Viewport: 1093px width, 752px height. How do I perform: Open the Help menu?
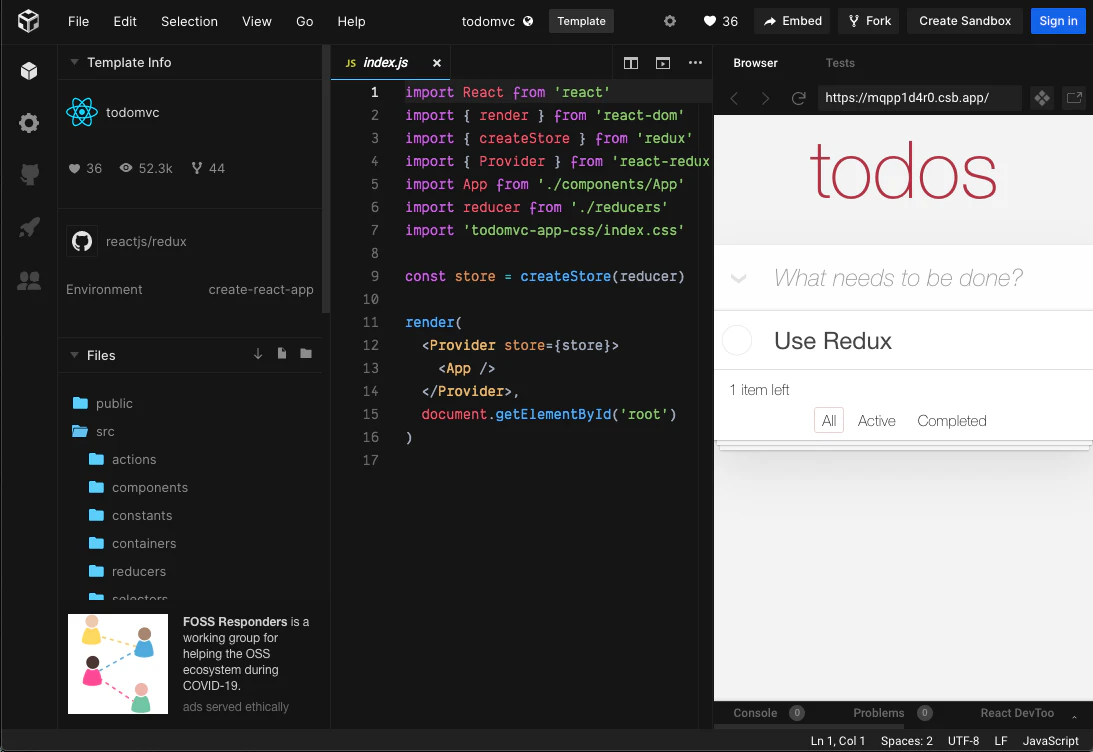point(351,21)
